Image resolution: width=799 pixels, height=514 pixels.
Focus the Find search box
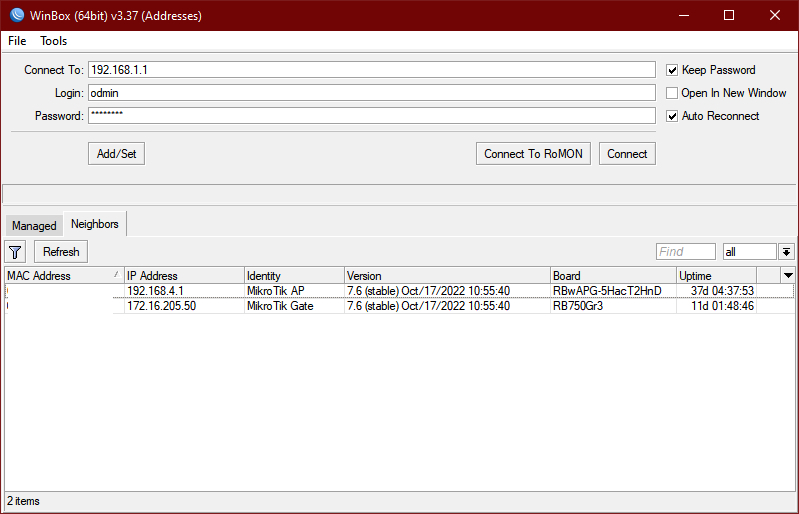click(685, 252)
